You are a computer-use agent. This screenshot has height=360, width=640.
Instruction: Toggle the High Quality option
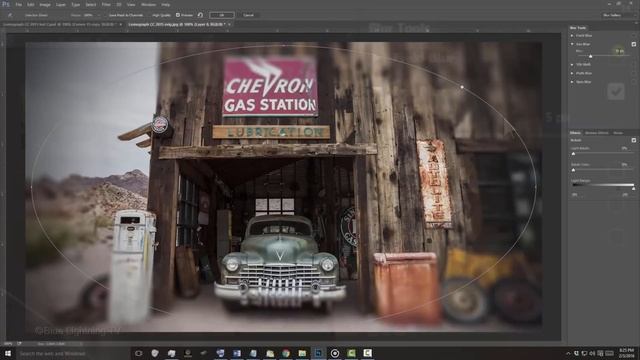[161, 15]
